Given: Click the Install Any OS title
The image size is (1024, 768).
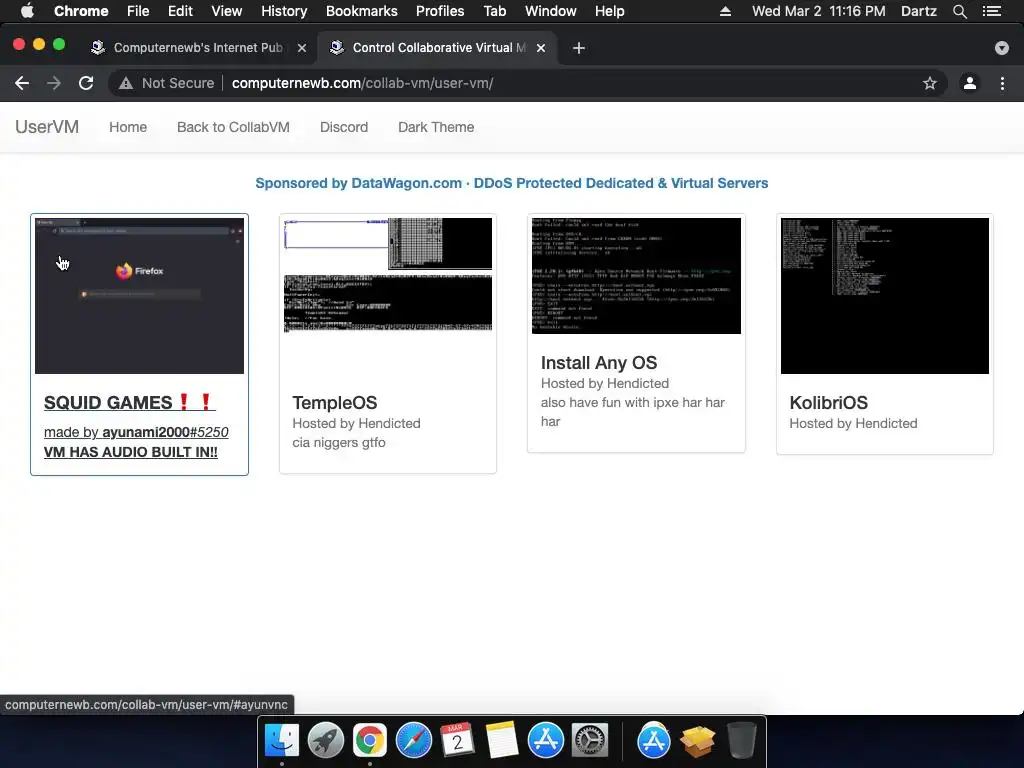Looking at the screenshot, I should click(599, 362).
